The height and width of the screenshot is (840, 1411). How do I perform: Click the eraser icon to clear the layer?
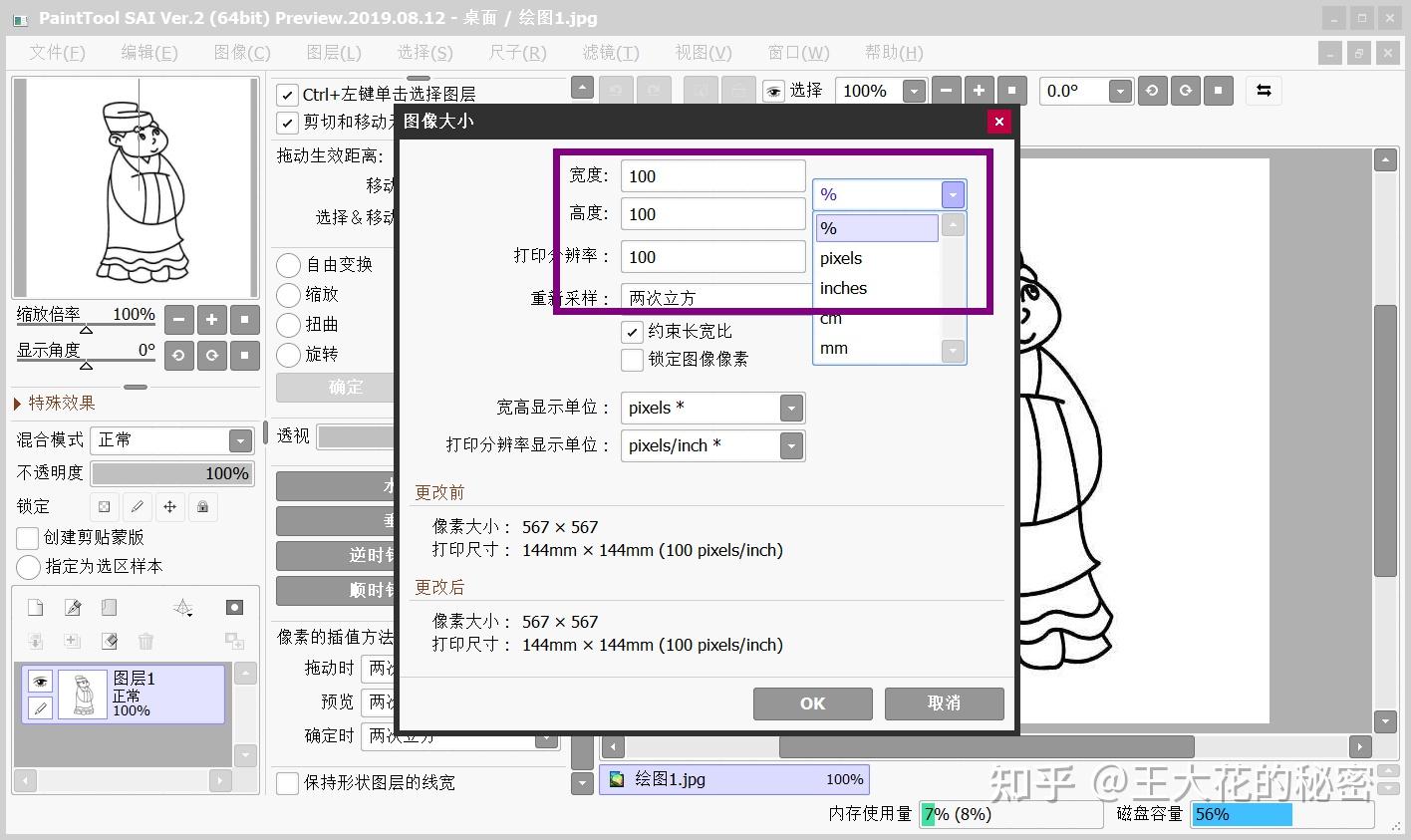pyautogui.click(x=109, y=641)
